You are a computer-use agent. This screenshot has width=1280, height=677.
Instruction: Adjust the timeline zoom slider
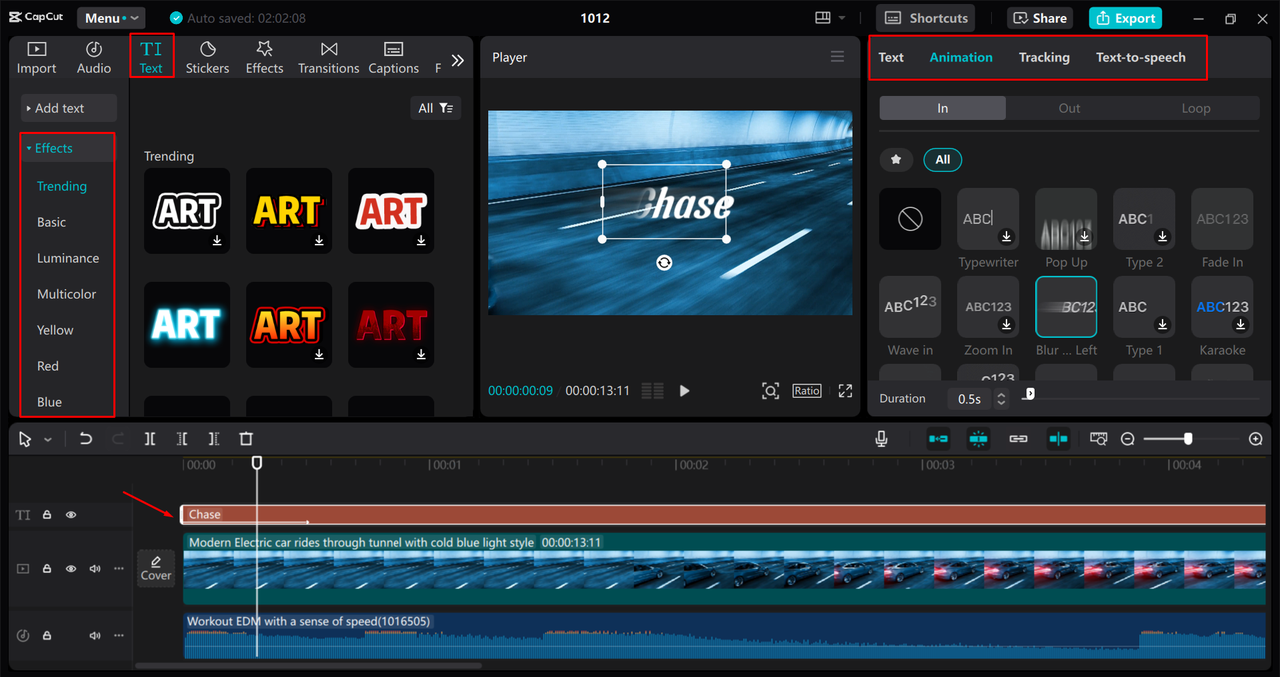1188,439
